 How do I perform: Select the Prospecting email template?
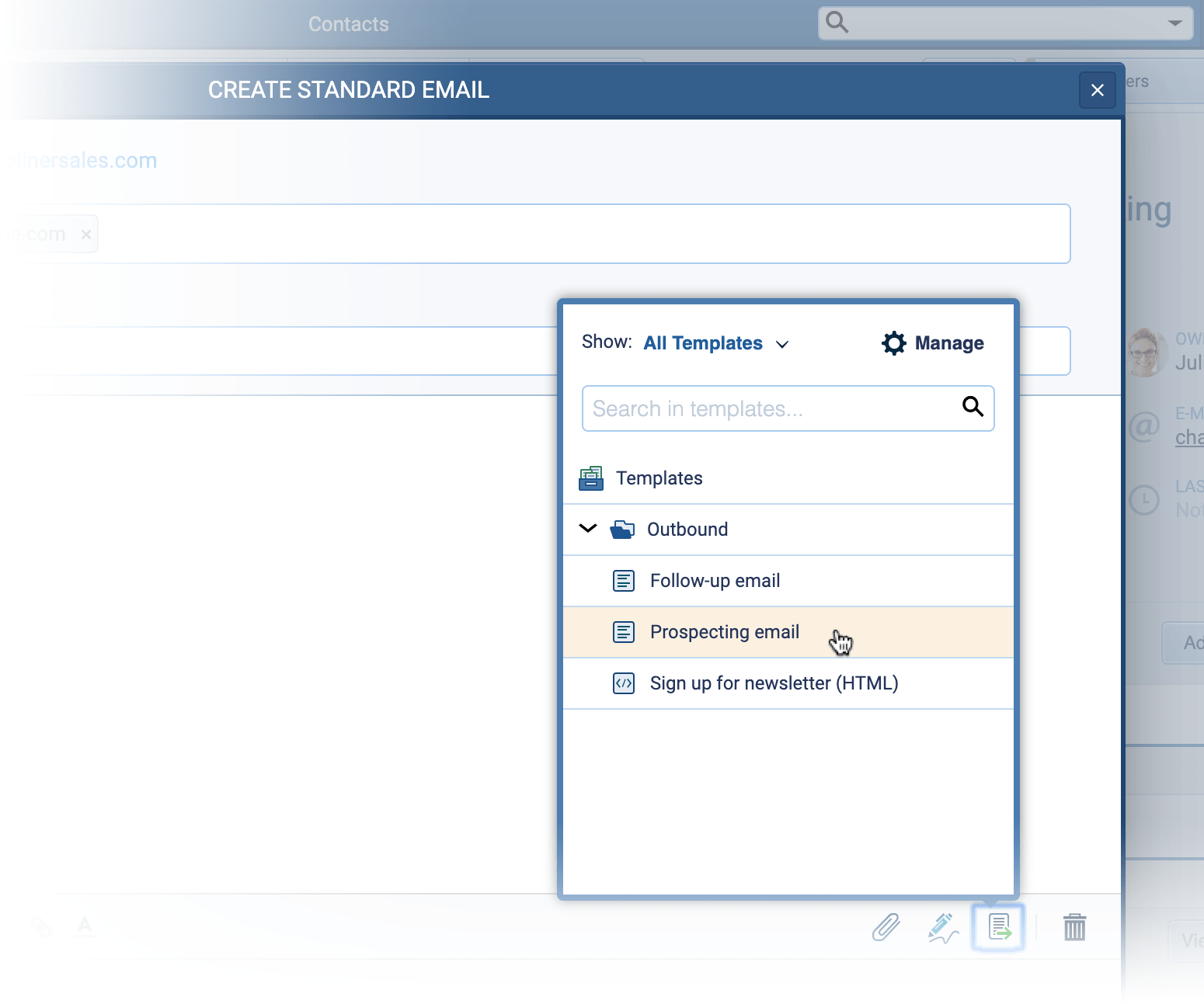tap(725, 632)
